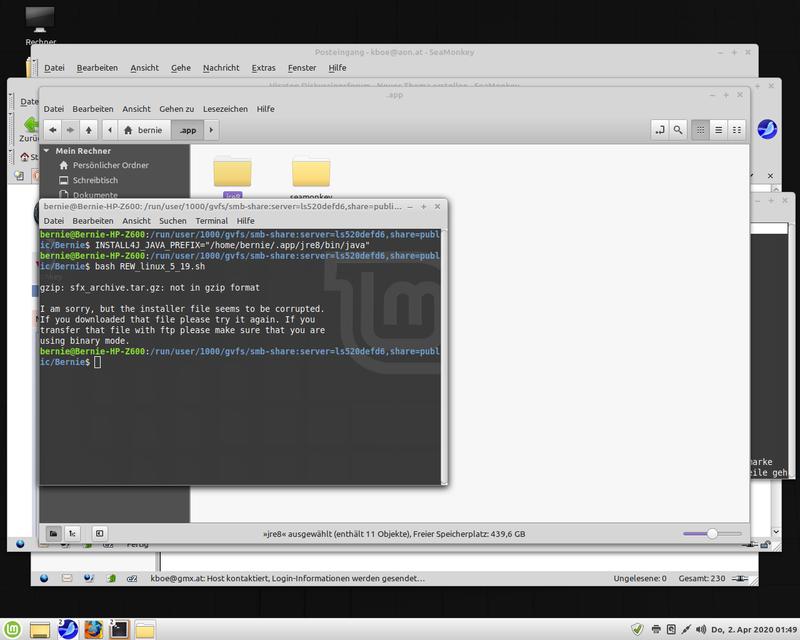
Task: Open the Linux Mint start menu
Action: (x=12, y=630)
